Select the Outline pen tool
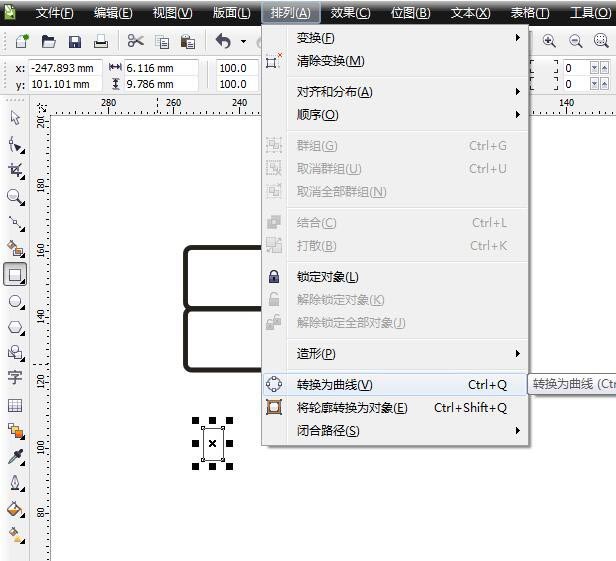Screen dimensions: 616x561 pos(16,483)
